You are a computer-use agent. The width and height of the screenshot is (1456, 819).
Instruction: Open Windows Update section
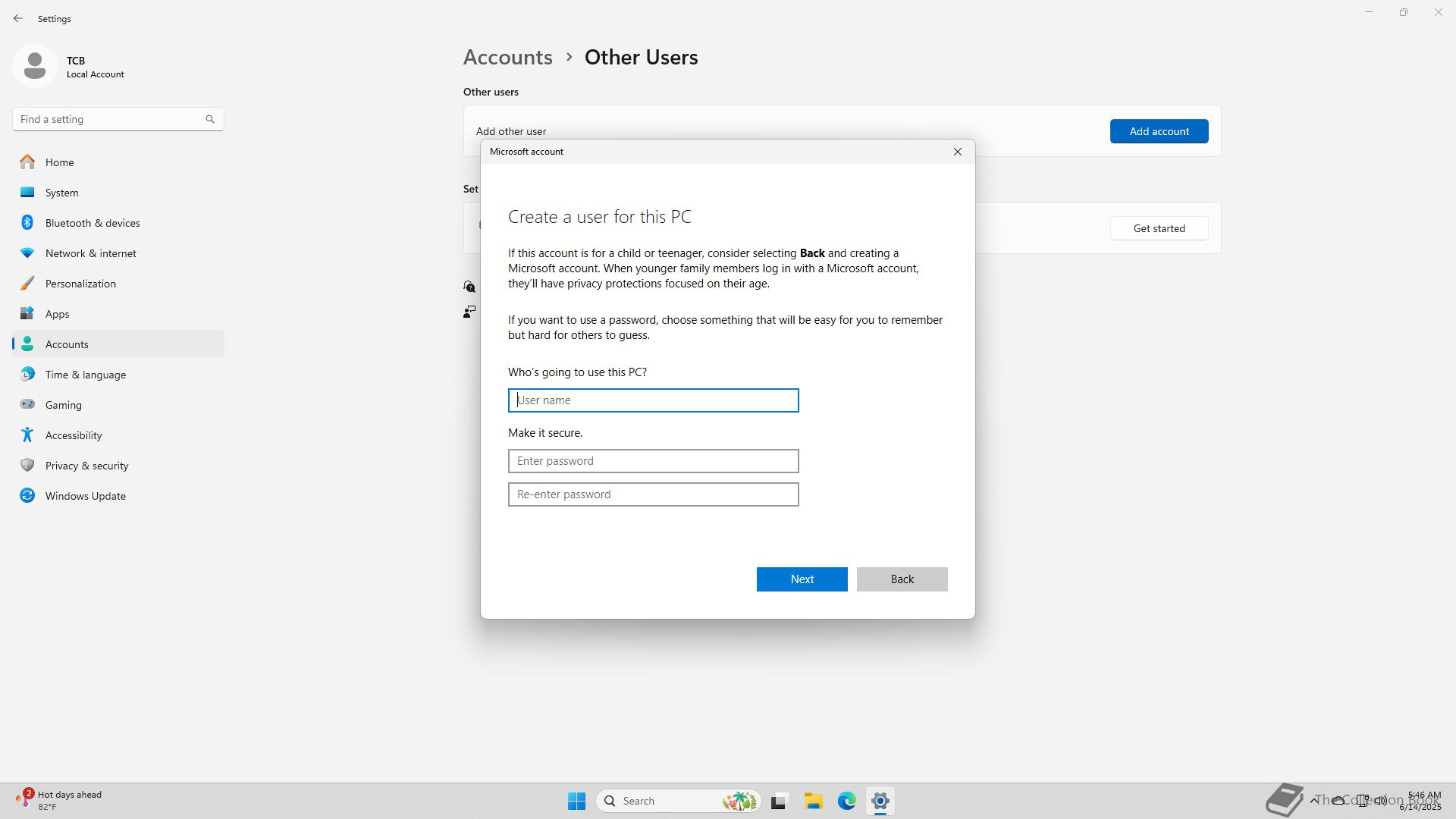(x=85, y=496)
